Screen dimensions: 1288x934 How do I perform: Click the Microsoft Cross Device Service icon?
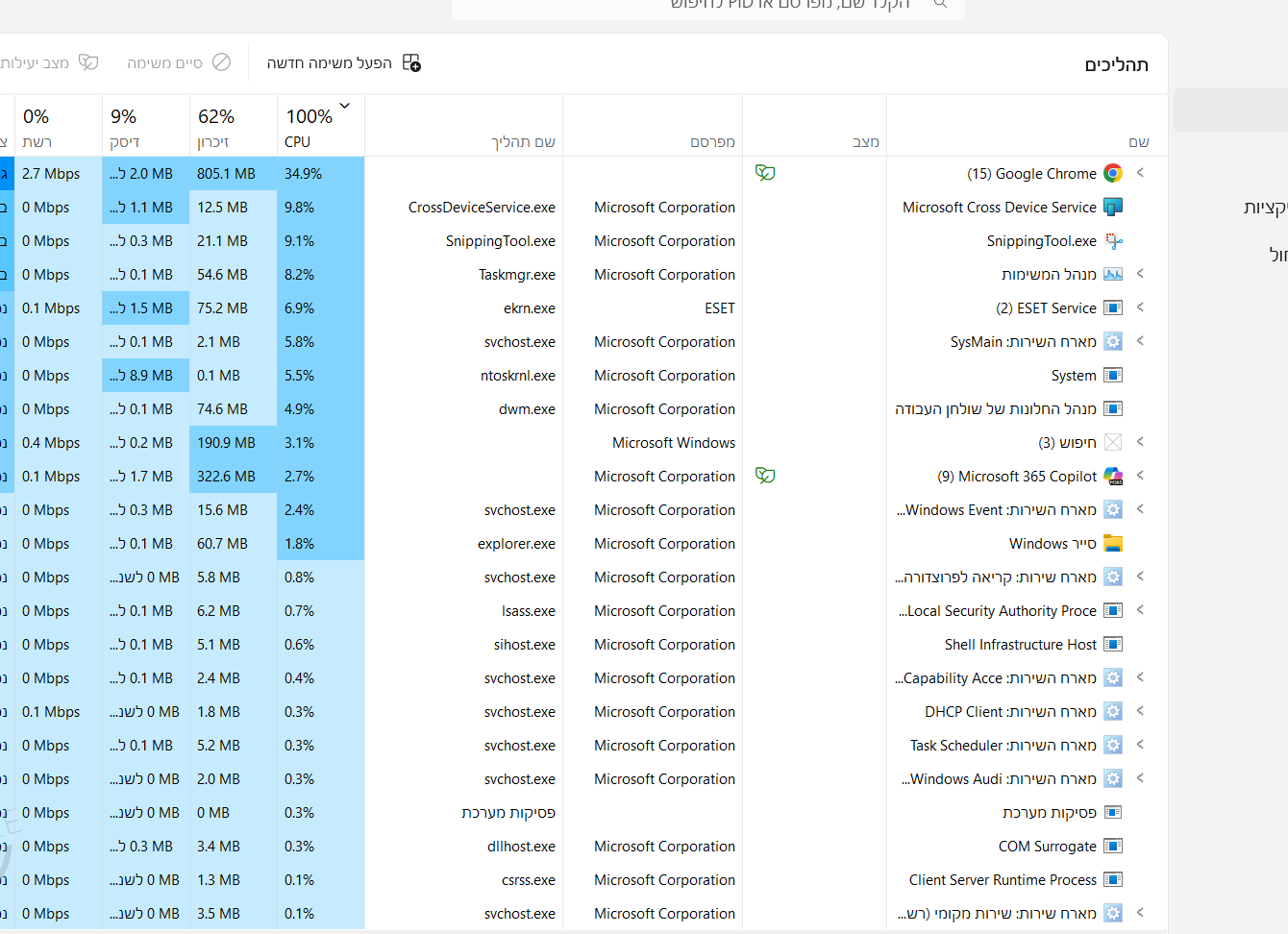pos(1113,207)
